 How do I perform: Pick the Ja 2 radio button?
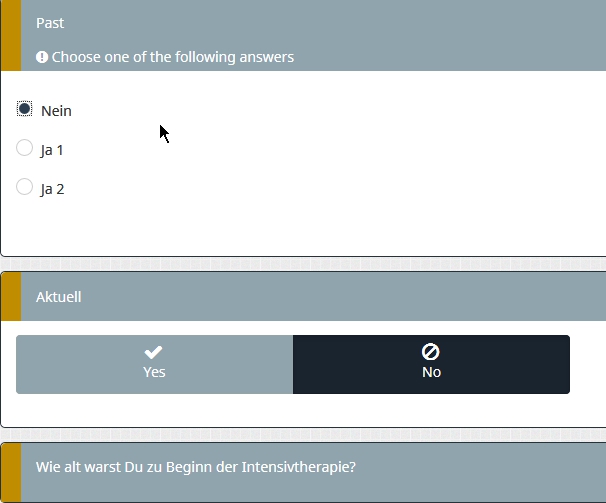pos(25,187)
